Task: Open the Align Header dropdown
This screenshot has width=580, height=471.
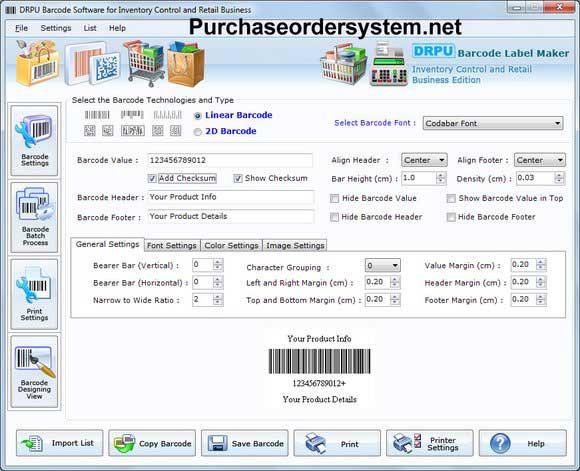Action: pyautogui.click(x=424, y=160)
